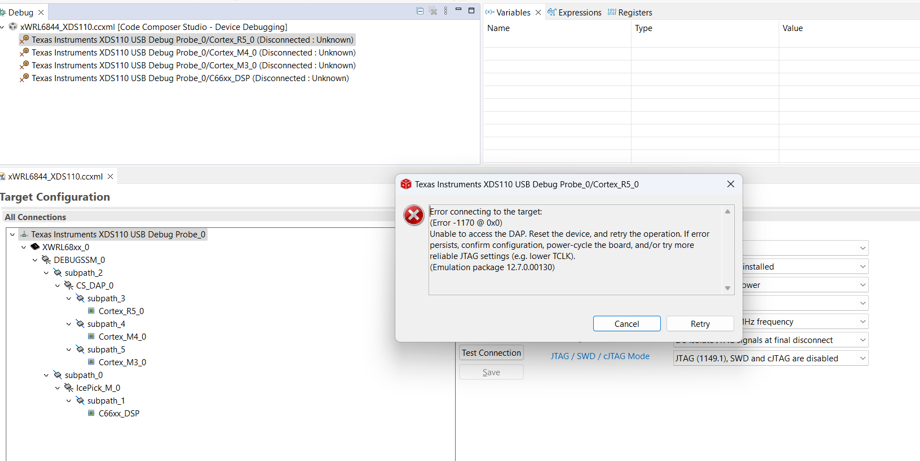
Task: Minimize the Debug view panel
Action: 458,10
